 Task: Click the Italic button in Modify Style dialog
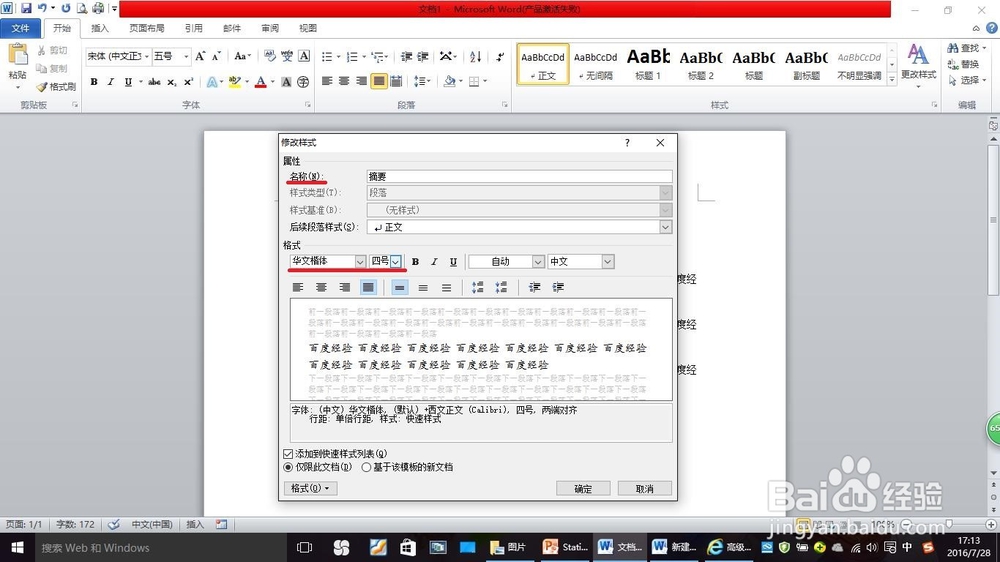434,262
